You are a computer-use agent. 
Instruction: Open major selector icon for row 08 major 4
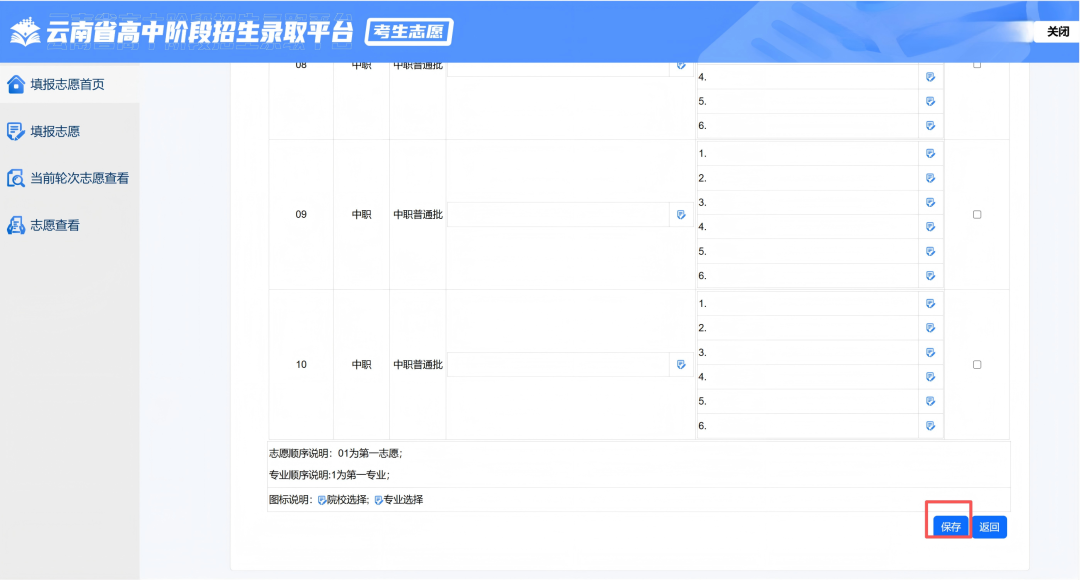point(931,77)
